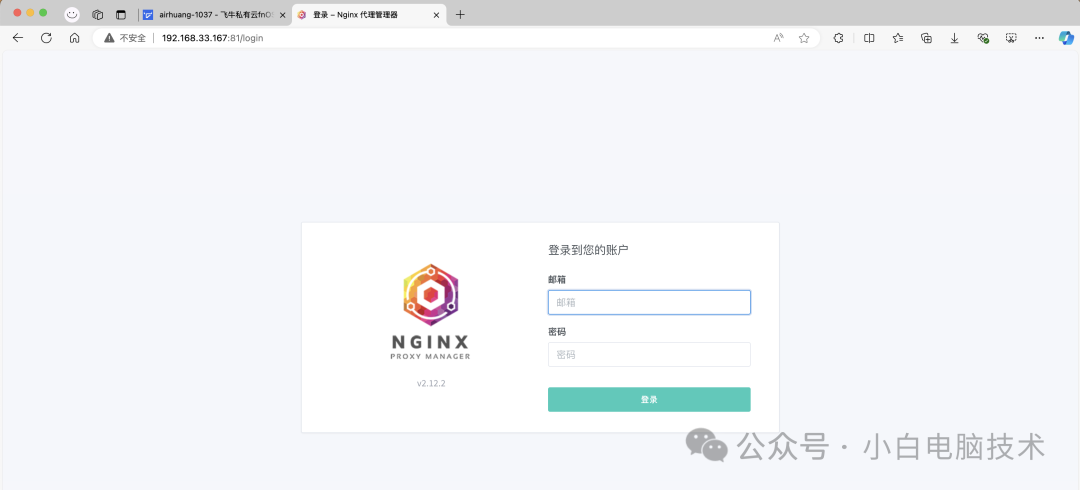Viewport: 1080px width, 490px height.
Task: Click the version text v2.12.2
Action: [431, 383]
